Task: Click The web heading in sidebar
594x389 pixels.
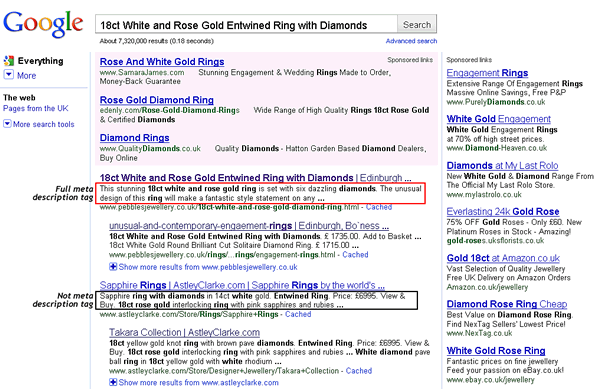Action: pos(19,98)
